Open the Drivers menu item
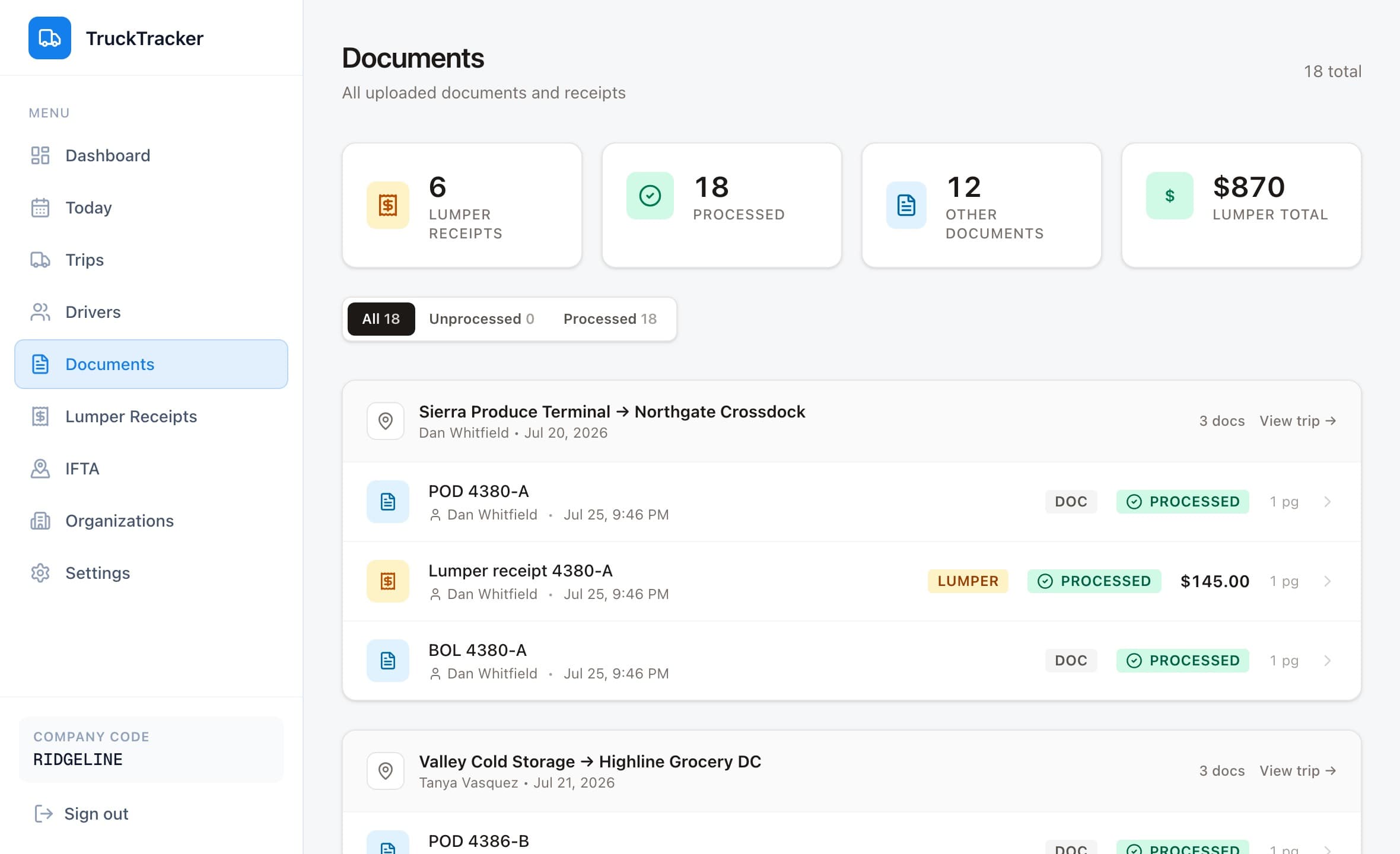 tap(151, 312)
